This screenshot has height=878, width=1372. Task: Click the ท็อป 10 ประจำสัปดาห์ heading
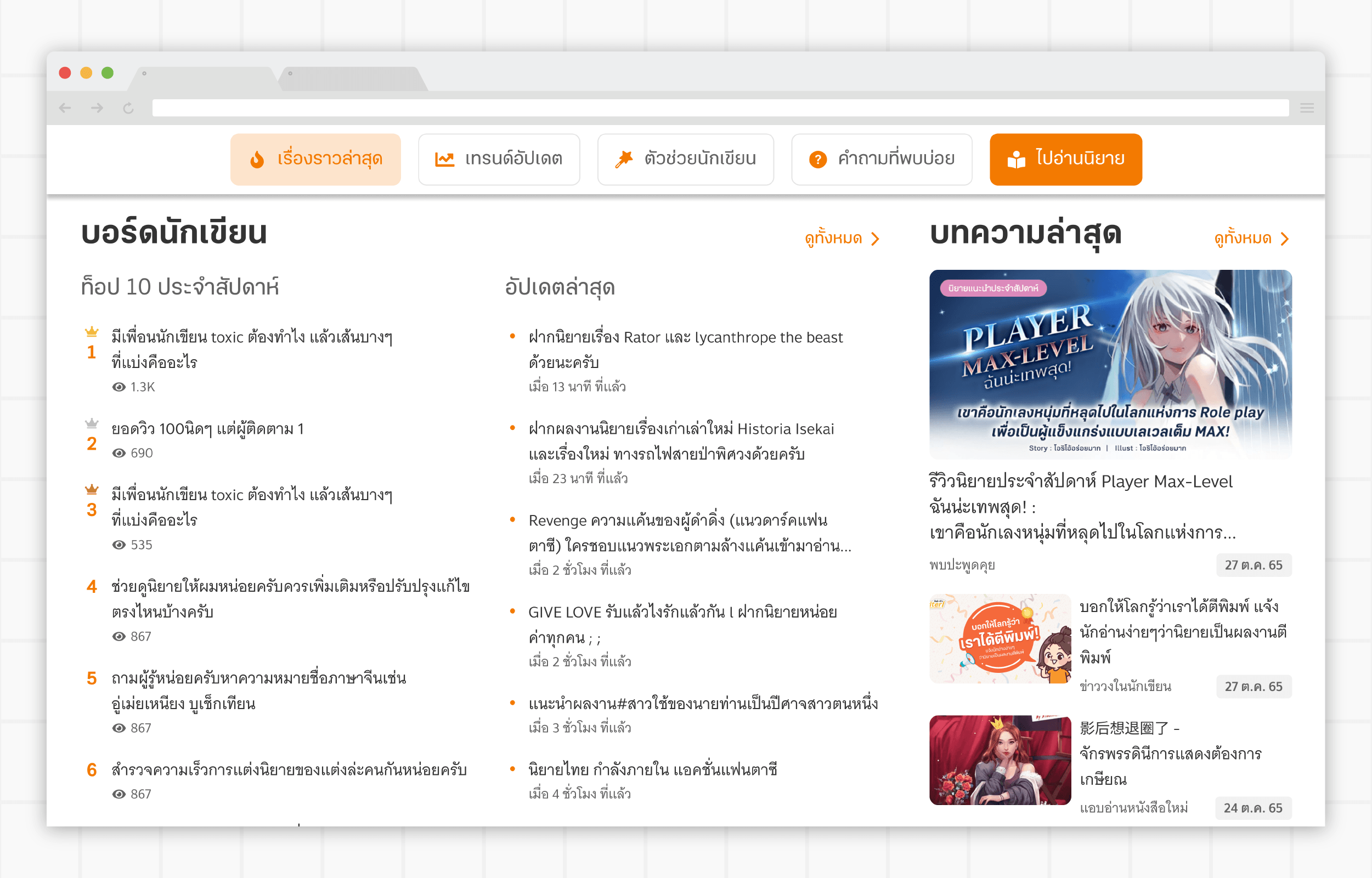[180, 287]
